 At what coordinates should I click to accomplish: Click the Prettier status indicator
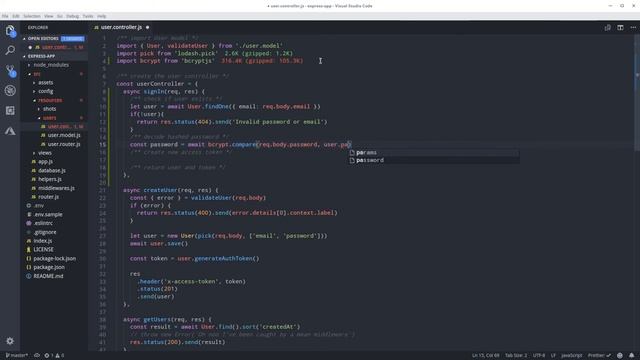pos(599,356)
